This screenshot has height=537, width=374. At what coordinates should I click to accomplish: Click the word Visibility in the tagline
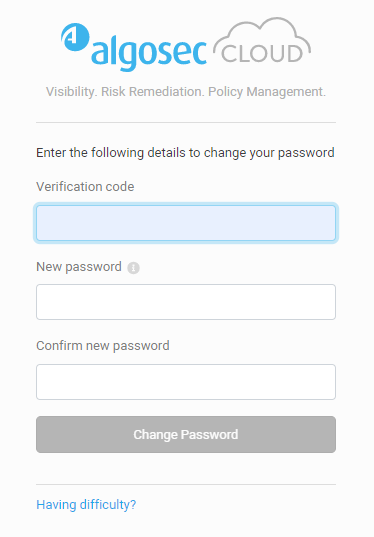pyautogui.click(x=72, y=92)
